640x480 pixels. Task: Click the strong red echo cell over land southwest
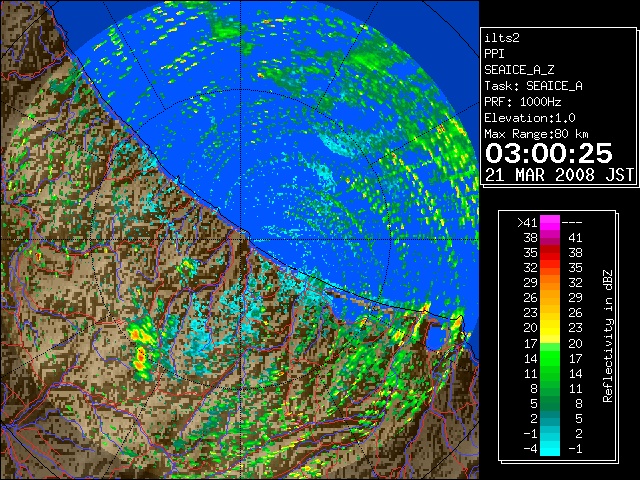140,359
